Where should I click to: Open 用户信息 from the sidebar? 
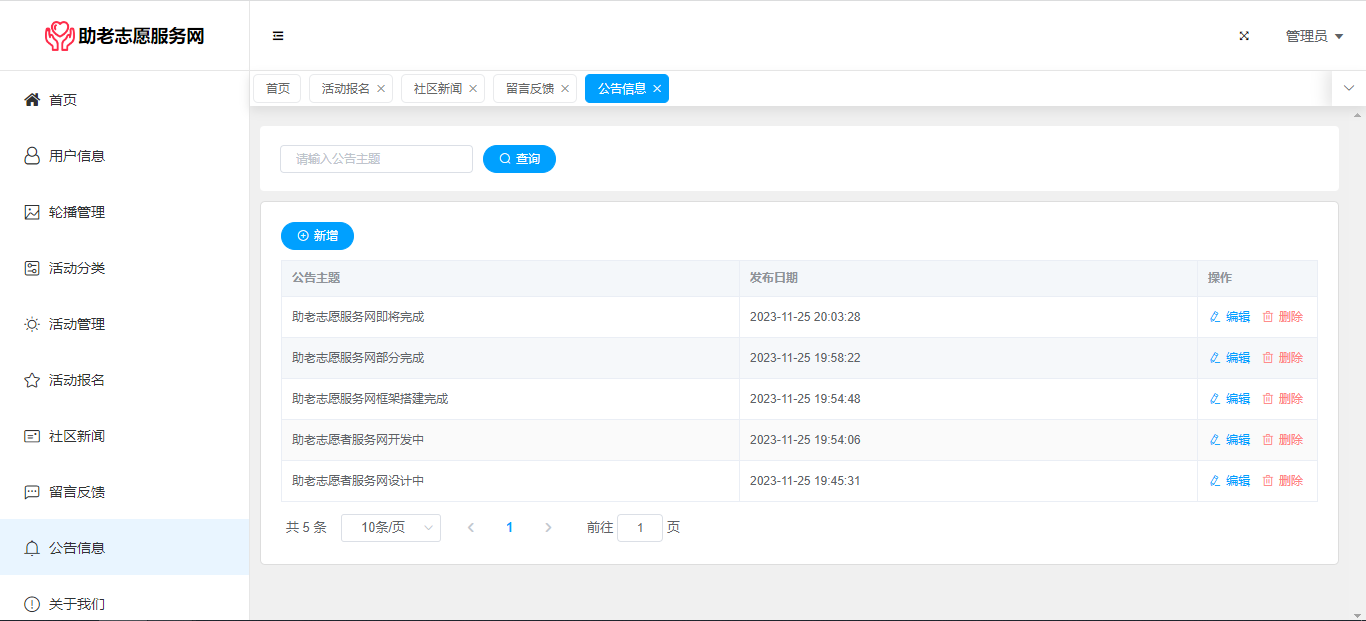pos(76,156)
